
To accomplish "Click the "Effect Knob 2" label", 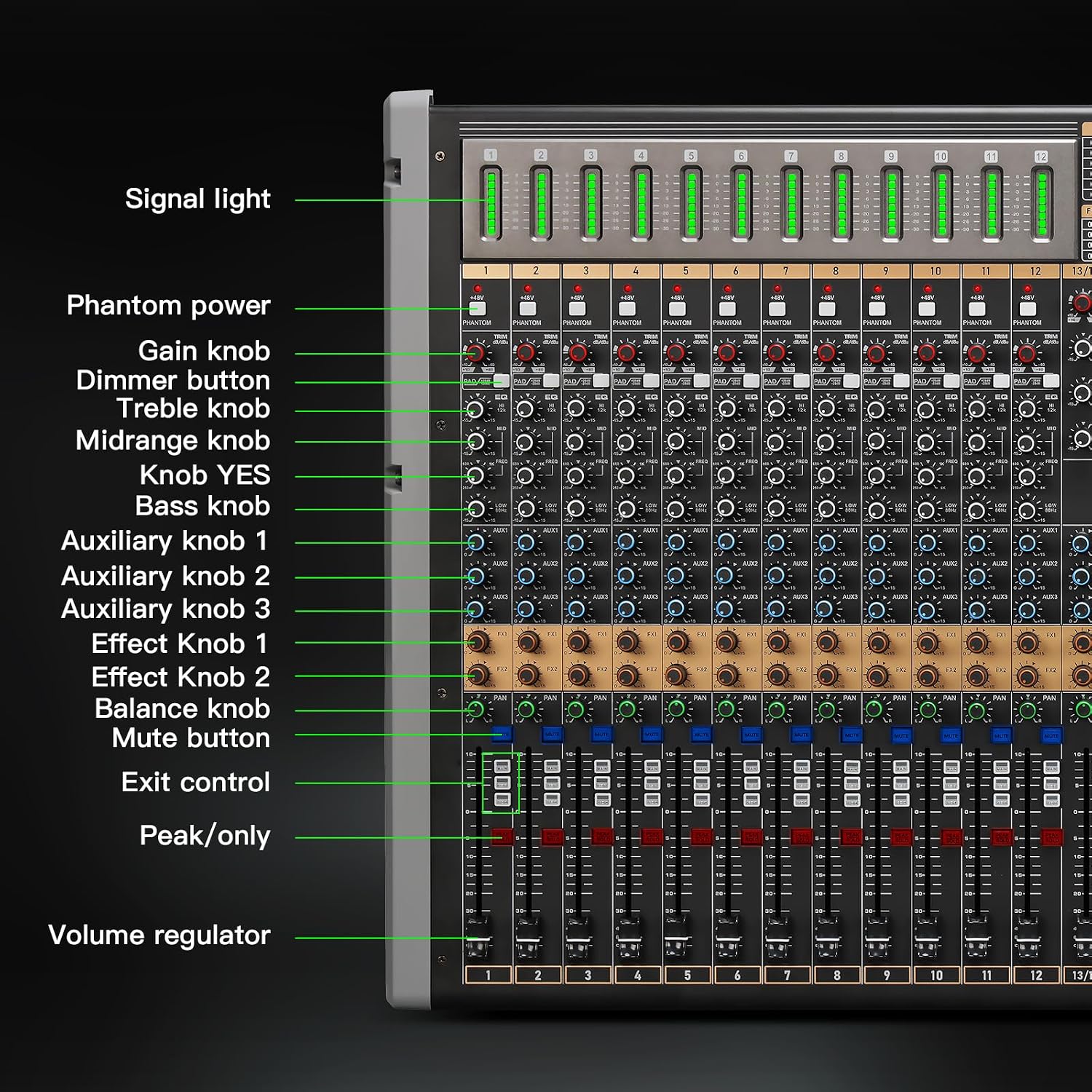I will (x=181, y=677).
